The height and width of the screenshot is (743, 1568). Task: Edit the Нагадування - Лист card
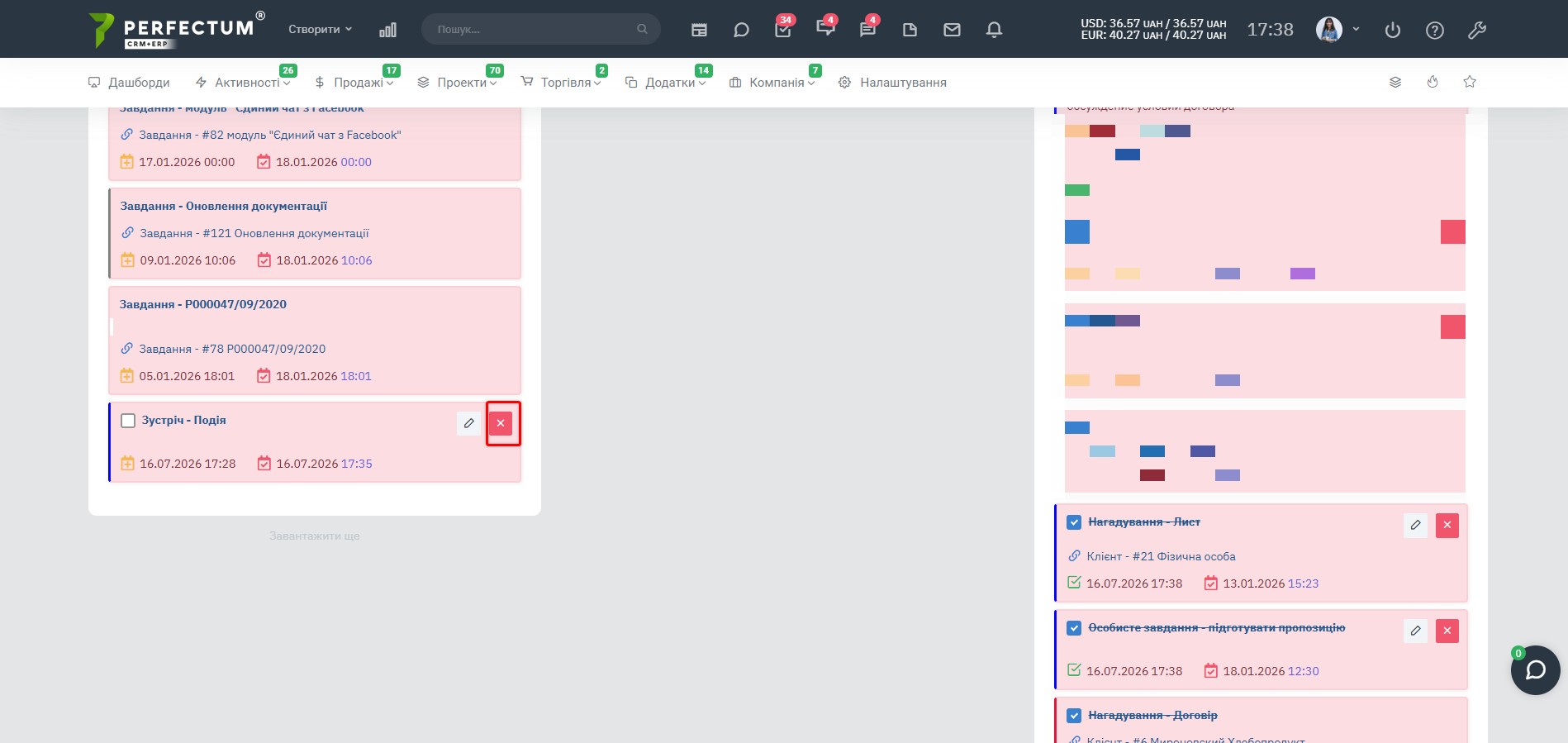(x=1415, y=525)
